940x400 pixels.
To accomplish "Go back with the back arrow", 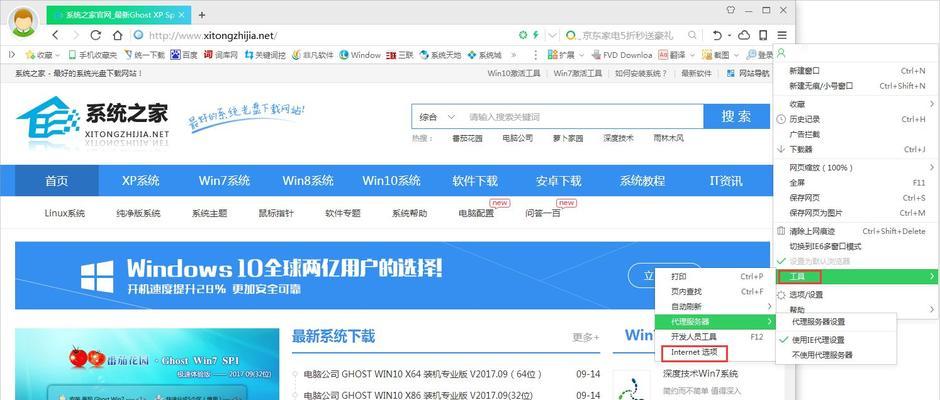I will click(55, 35).
